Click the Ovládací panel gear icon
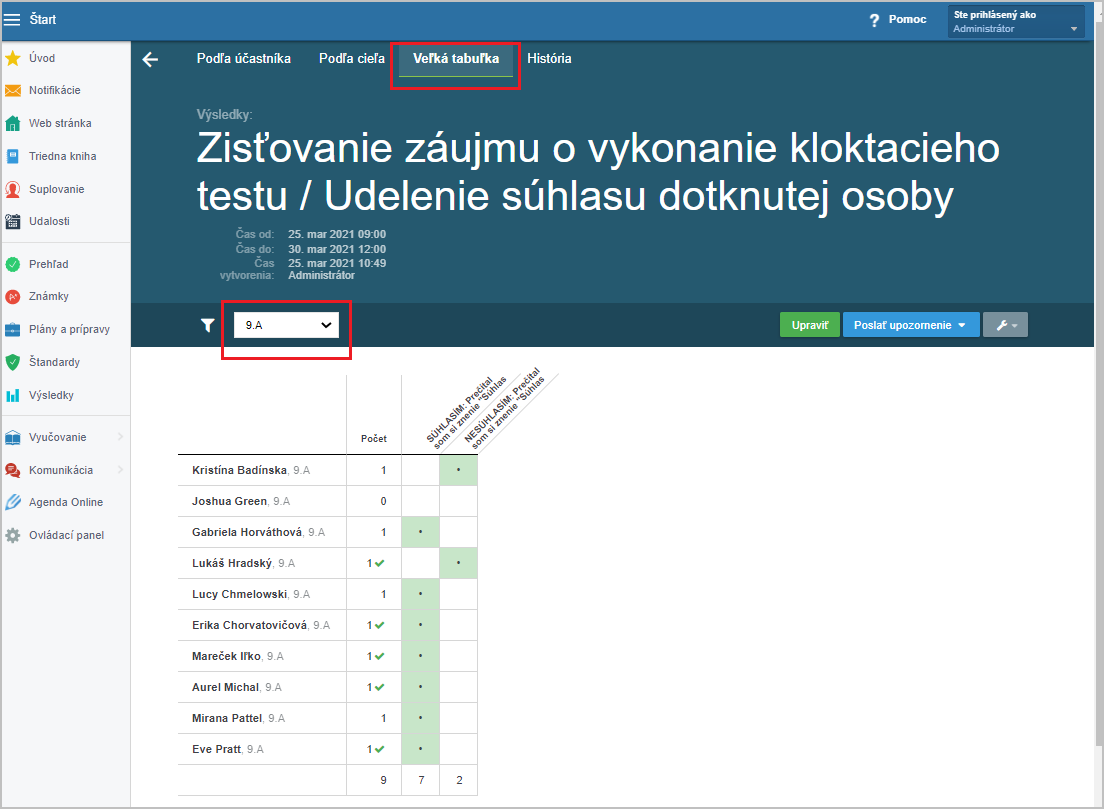 13,536
